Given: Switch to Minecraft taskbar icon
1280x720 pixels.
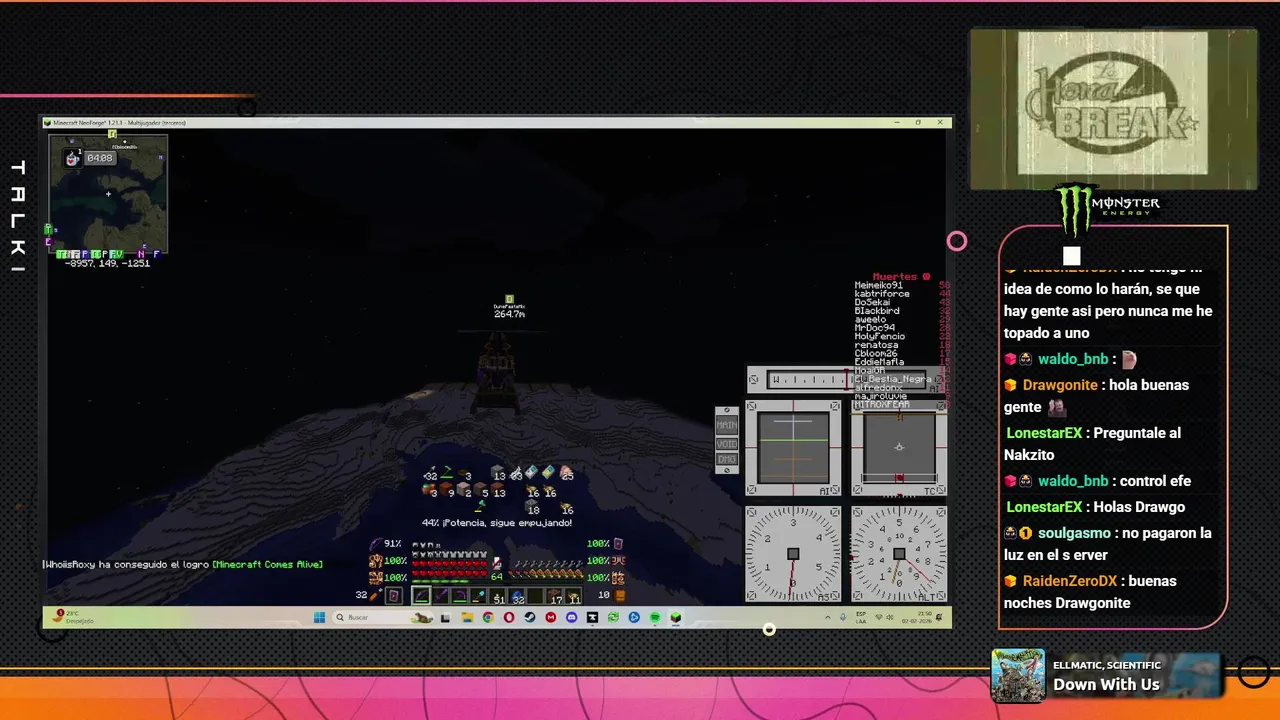Looking at the screenshot, I should tap(675, 617).
